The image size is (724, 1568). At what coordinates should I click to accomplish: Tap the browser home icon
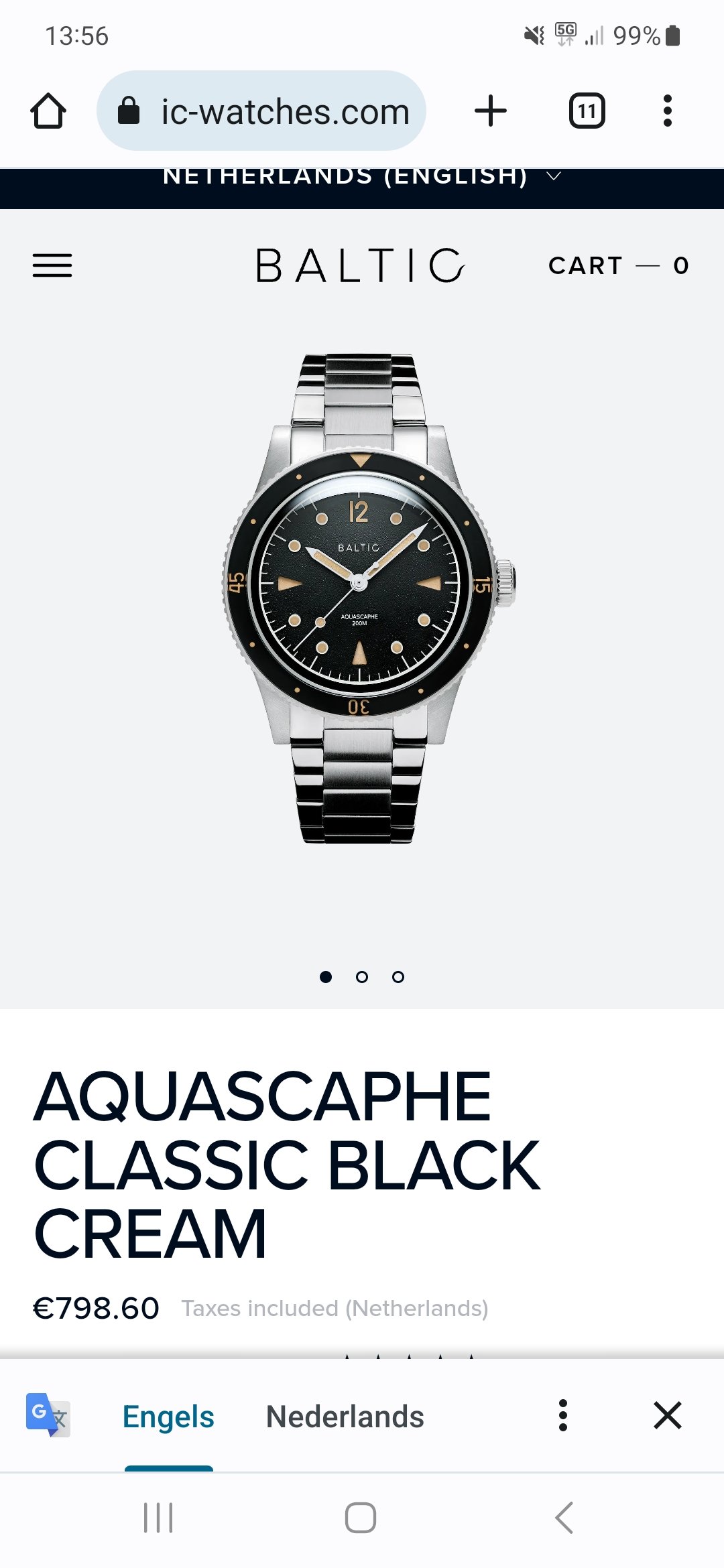coord(48,111)
